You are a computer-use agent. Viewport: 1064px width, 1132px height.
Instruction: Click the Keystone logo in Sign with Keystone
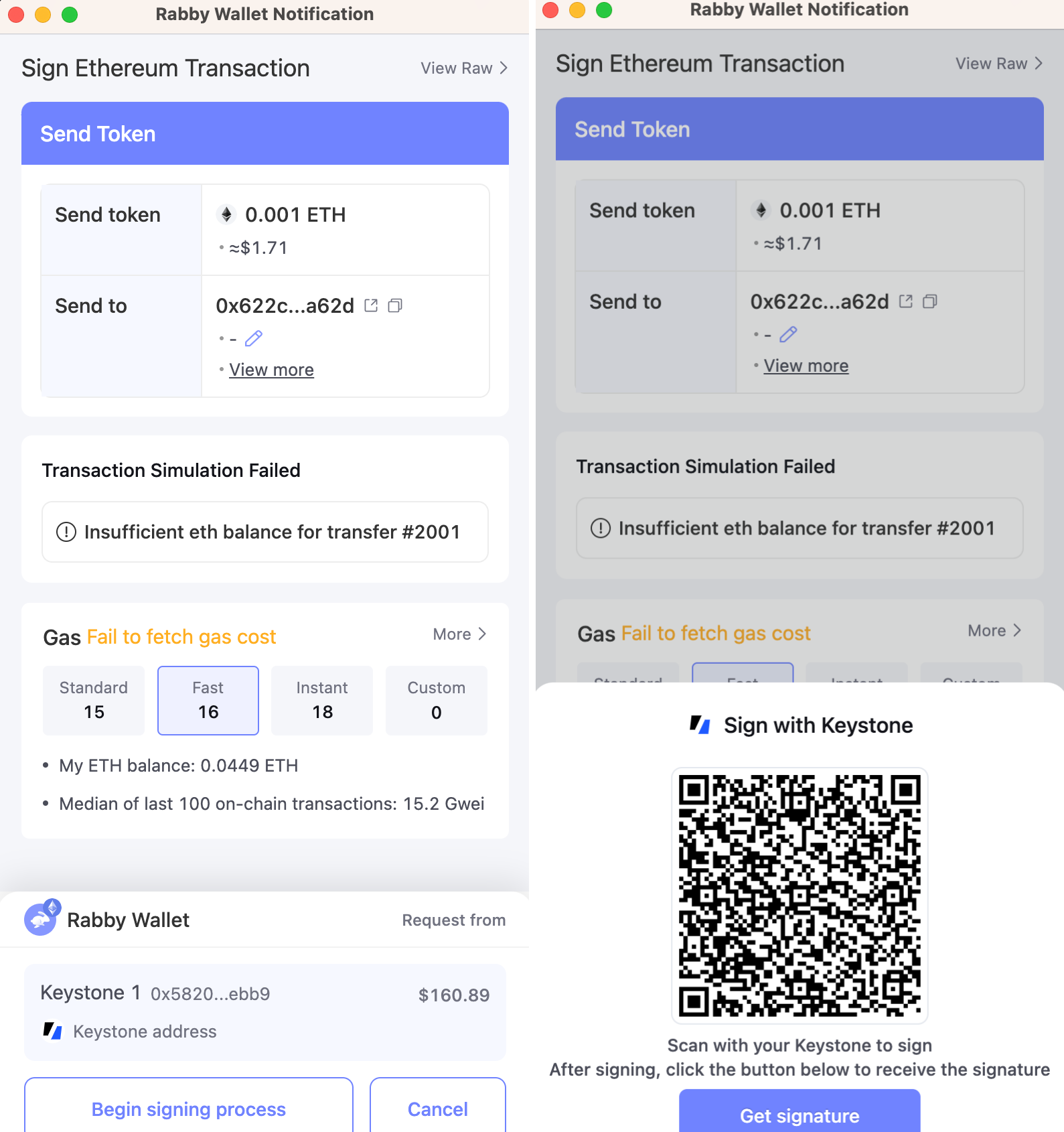[700, 725]
